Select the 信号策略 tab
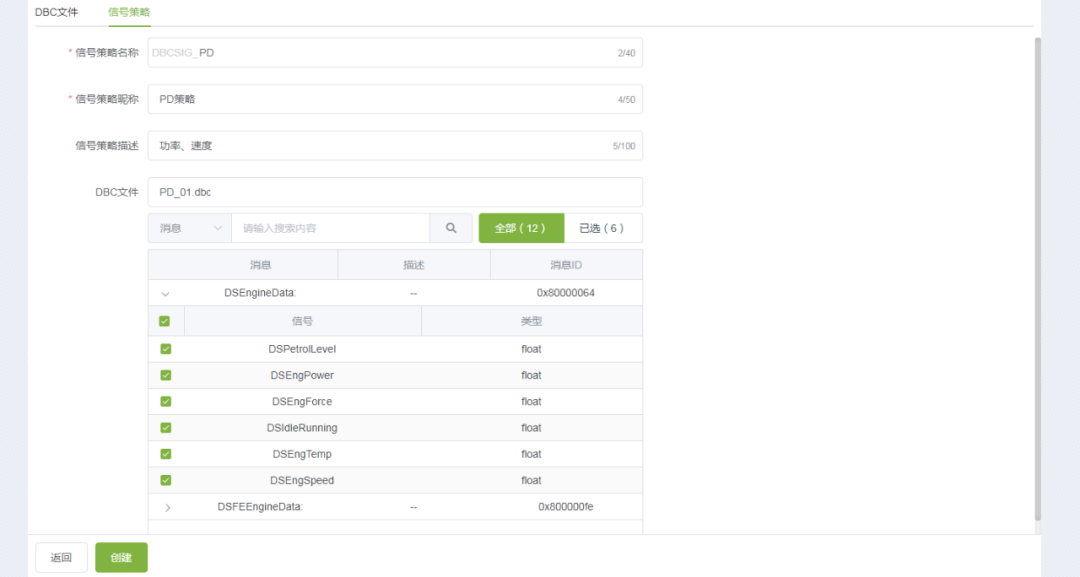Viewport: 1080px width, 577px height. point(129,12)
